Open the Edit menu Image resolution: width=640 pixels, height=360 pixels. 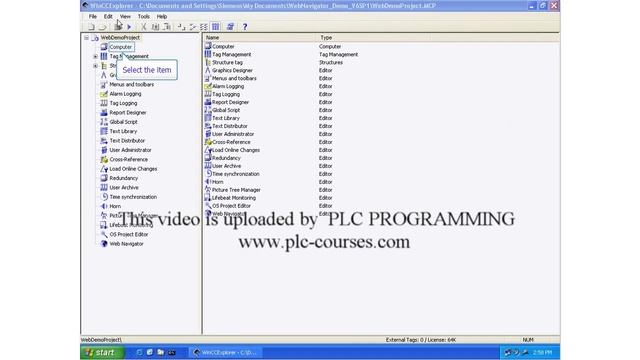[108, 17]
